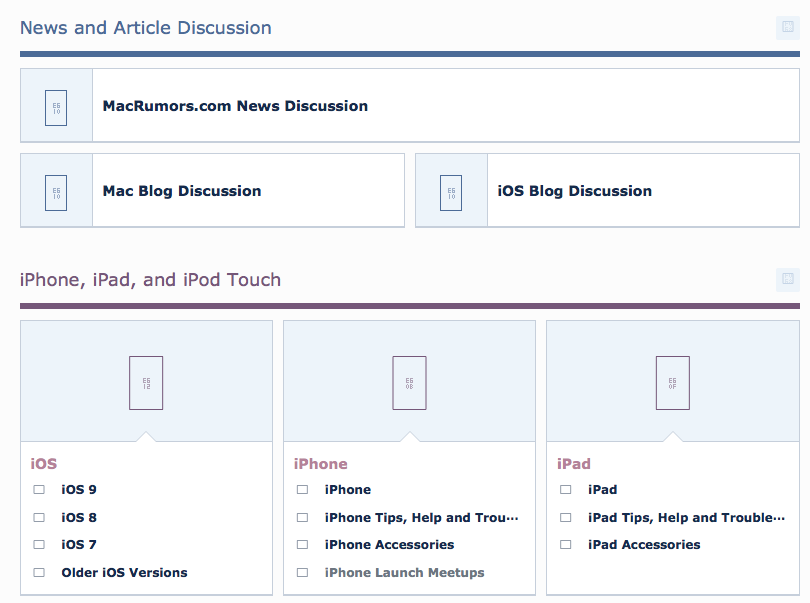Open iPhone Accessories subforum
Viewport: 810px width, 603px height.
point(390,545)
